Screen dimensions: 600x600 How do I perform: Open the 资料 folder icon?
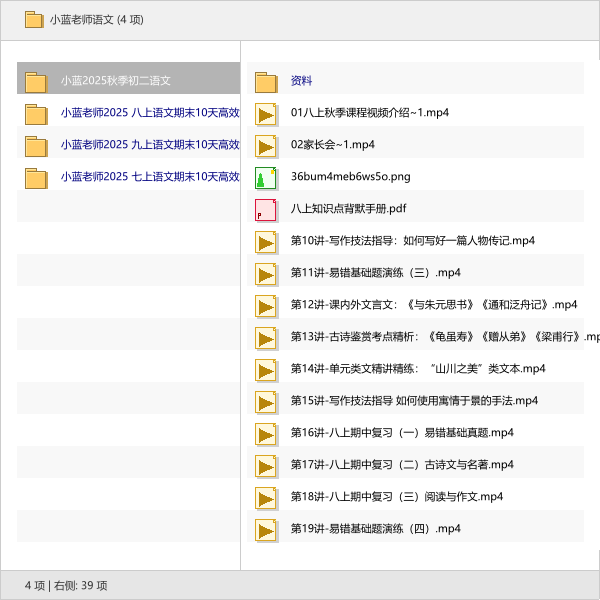[x=266, y=81]
